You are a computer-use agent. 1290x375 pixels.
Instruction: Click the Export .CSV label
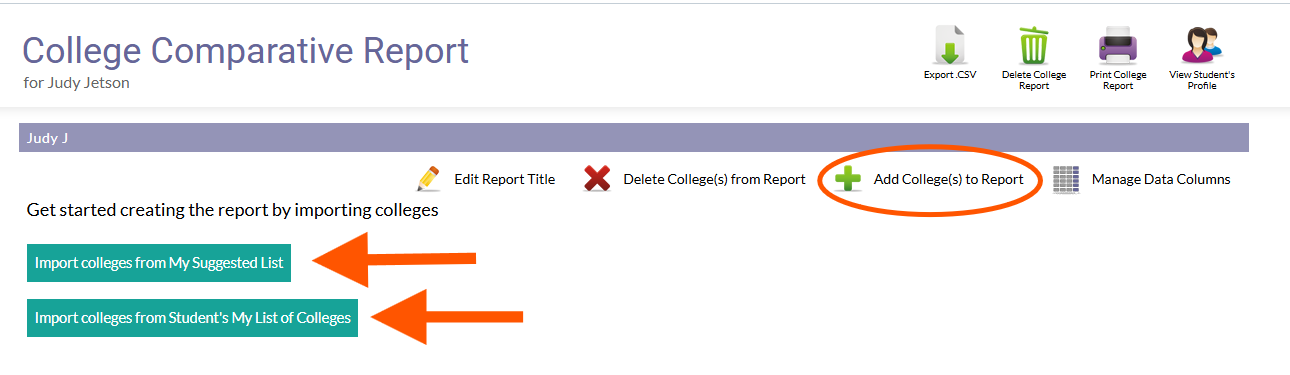coord(949,75)
